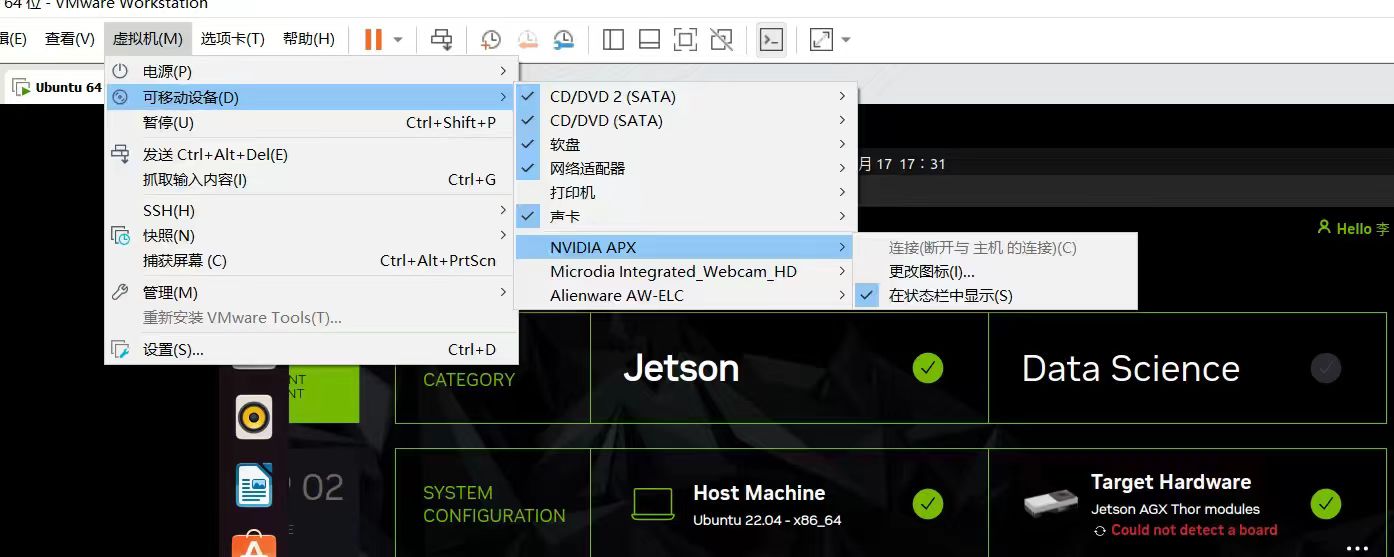This screenshot has height=557, width=1394.
Task: Open the 虚拟机(M) menu bar item
Action: (x=148, y=39)
